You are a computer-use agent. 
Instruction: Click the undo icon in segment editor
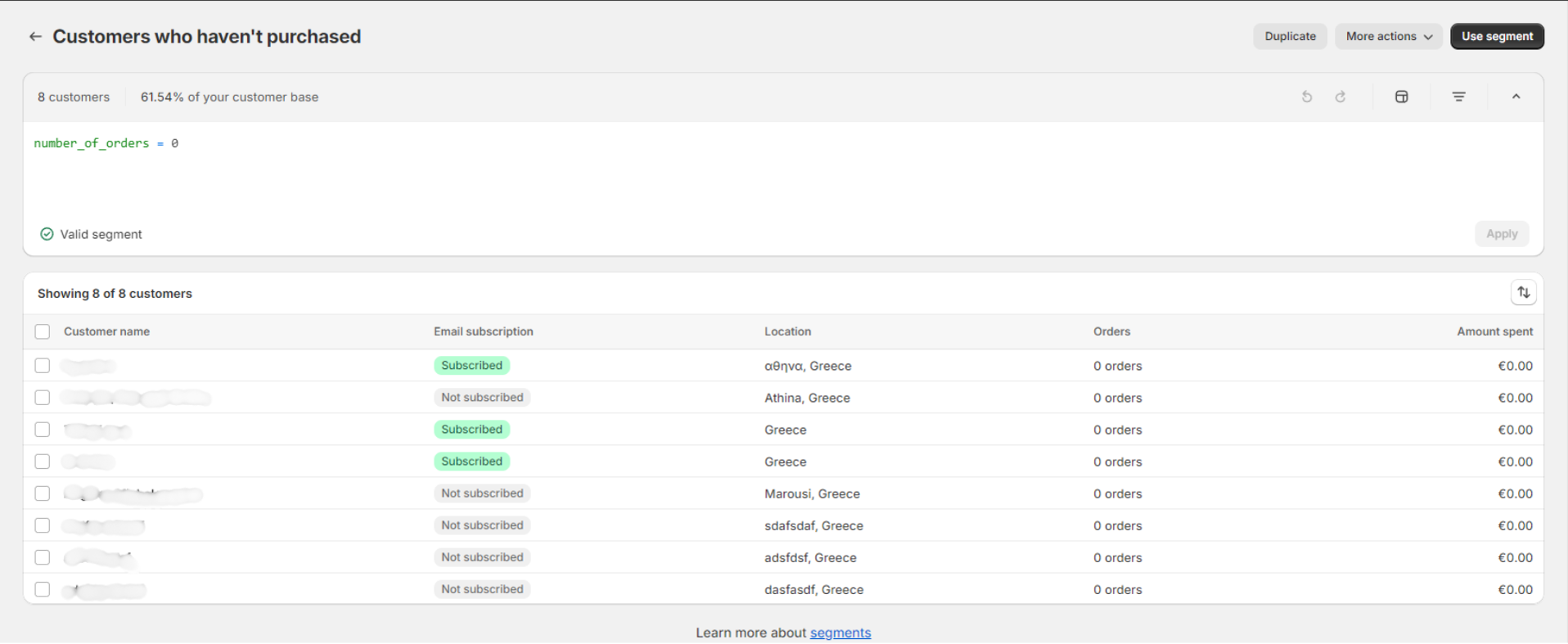tap(1307, 97)
